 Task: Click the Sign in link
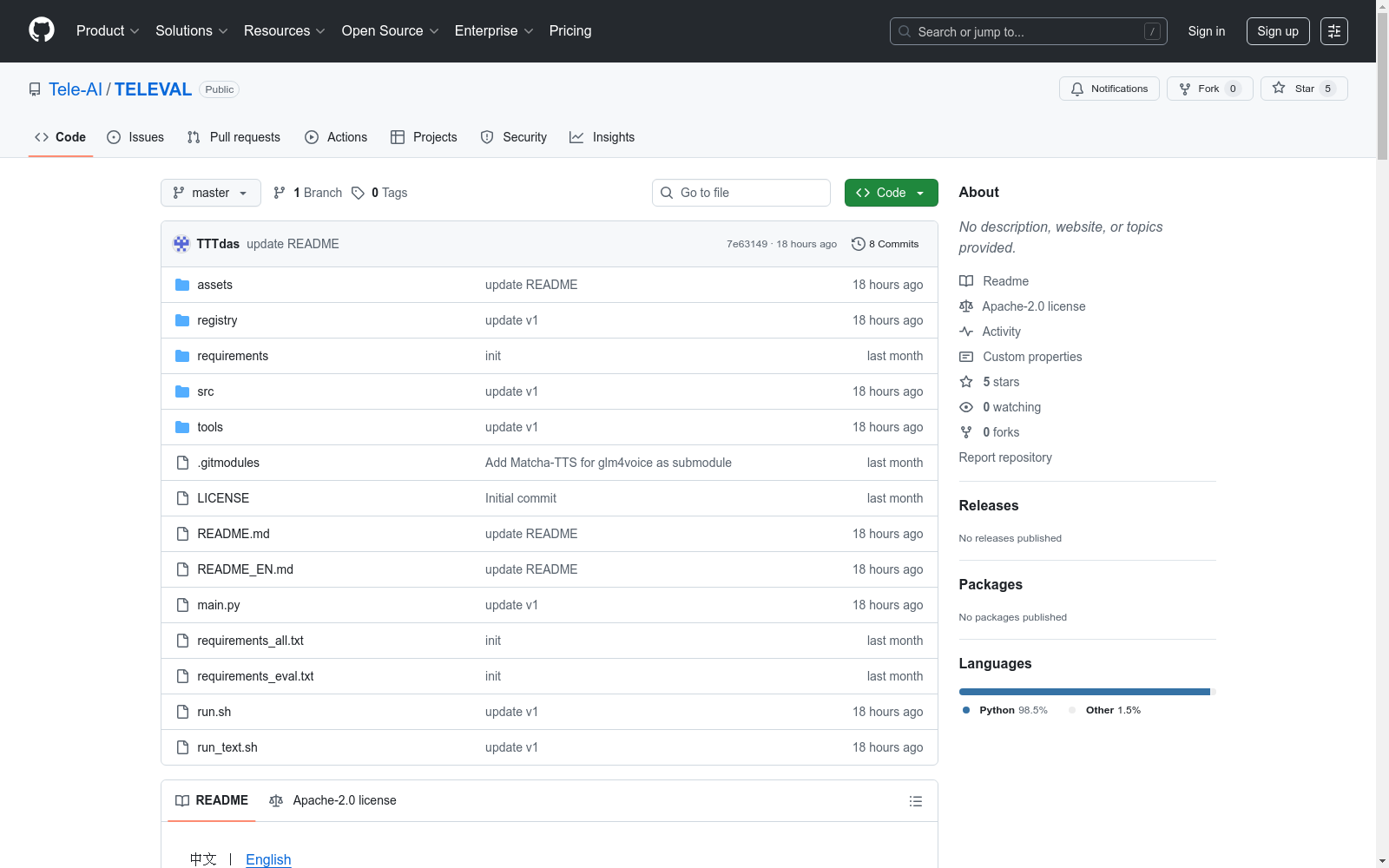(1207, 31)
